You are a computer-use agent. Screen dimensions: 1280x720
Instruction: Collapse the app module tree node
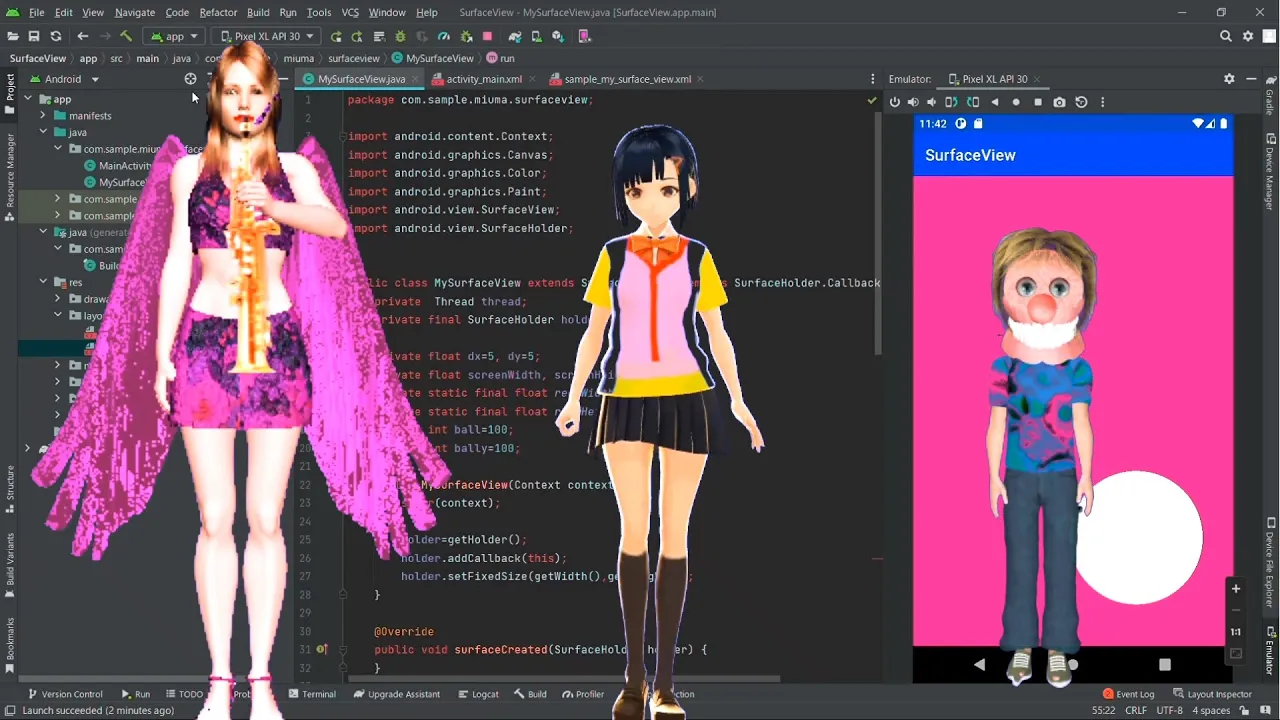click(28, 99)
